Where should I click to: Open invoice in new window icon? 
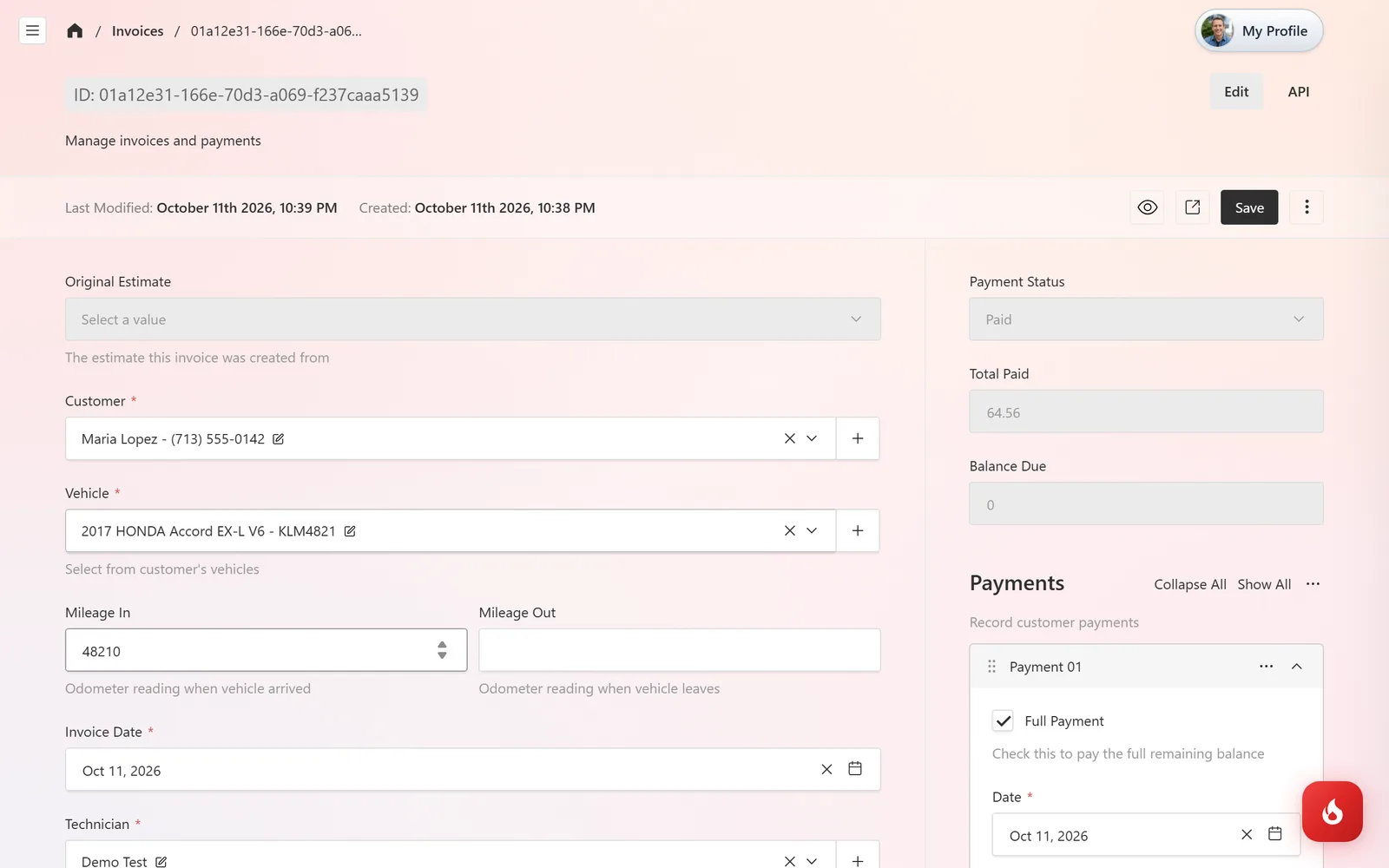click(1193, 207)
